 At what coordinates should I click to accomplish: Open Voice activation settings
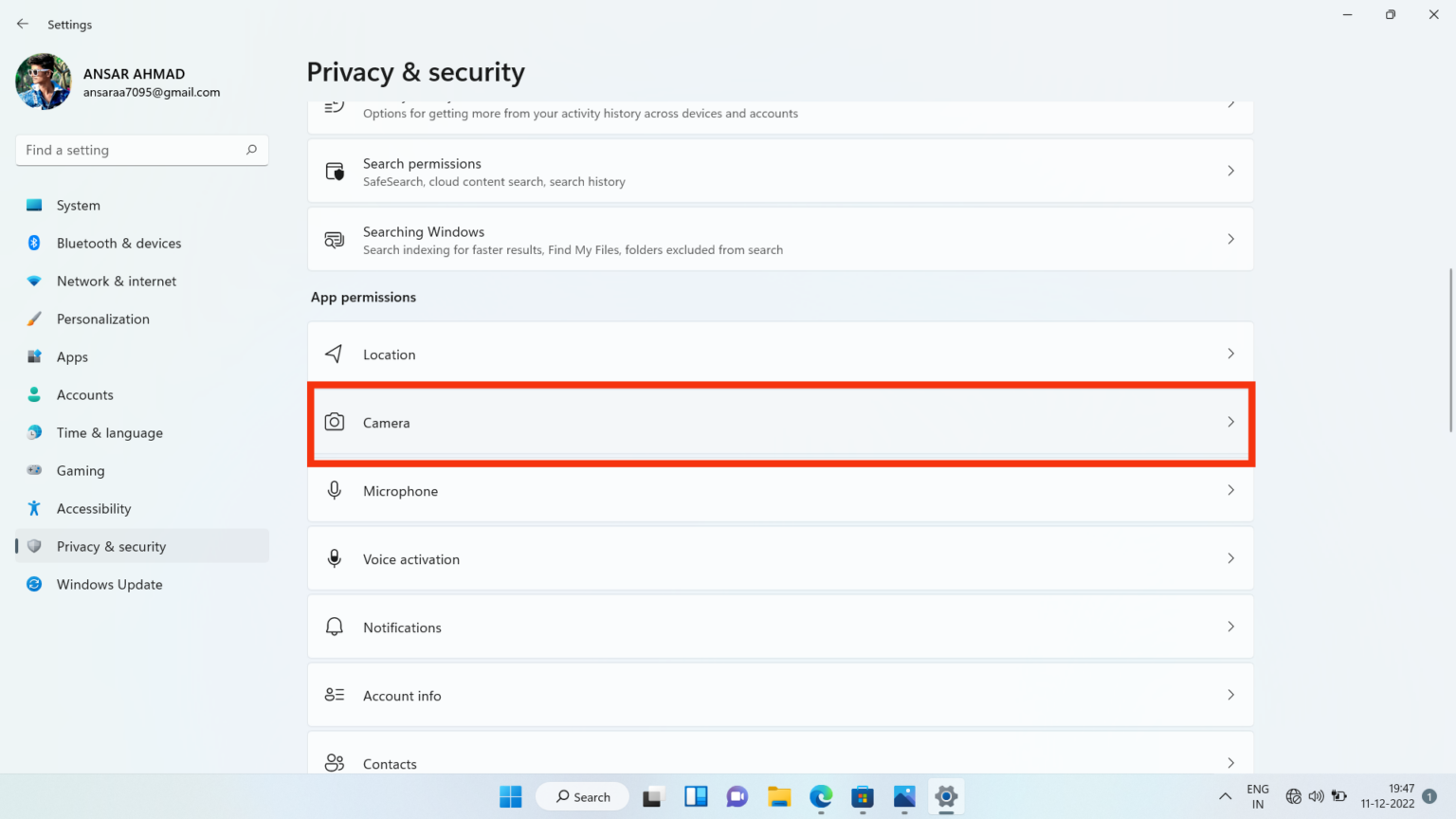[x=779, y=558]
